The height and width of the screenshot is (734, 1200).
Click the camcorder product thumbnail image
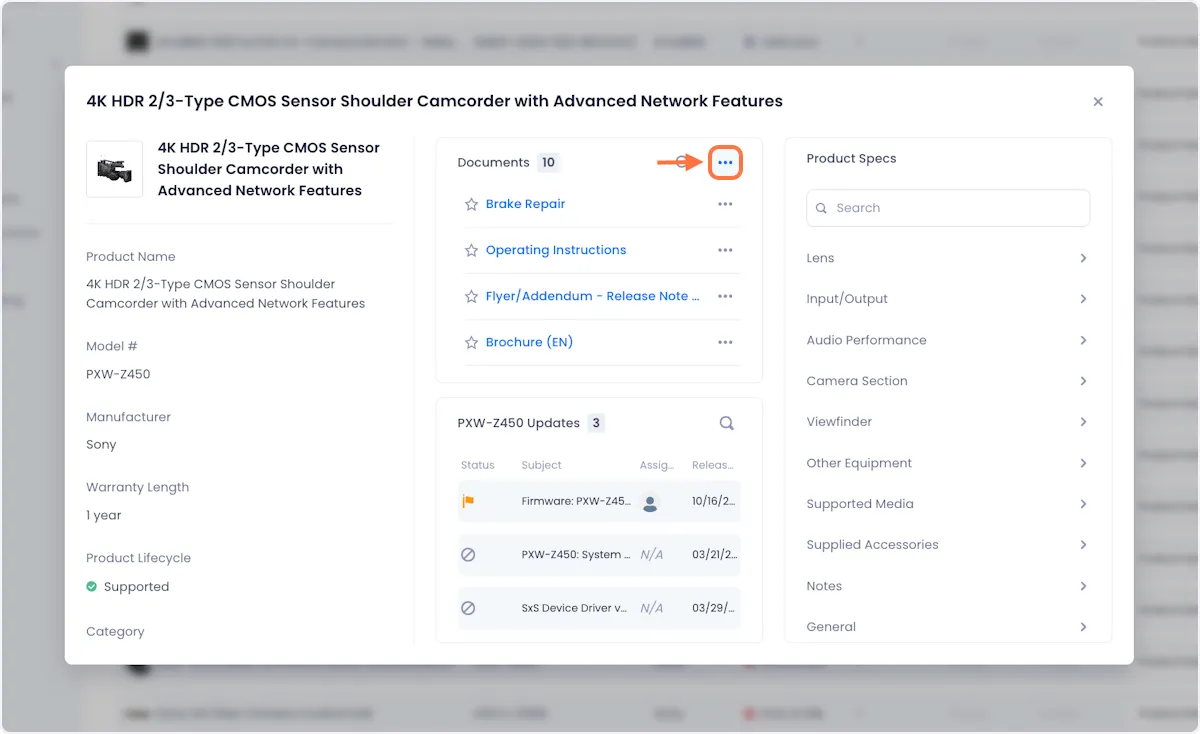pos(114,169)
